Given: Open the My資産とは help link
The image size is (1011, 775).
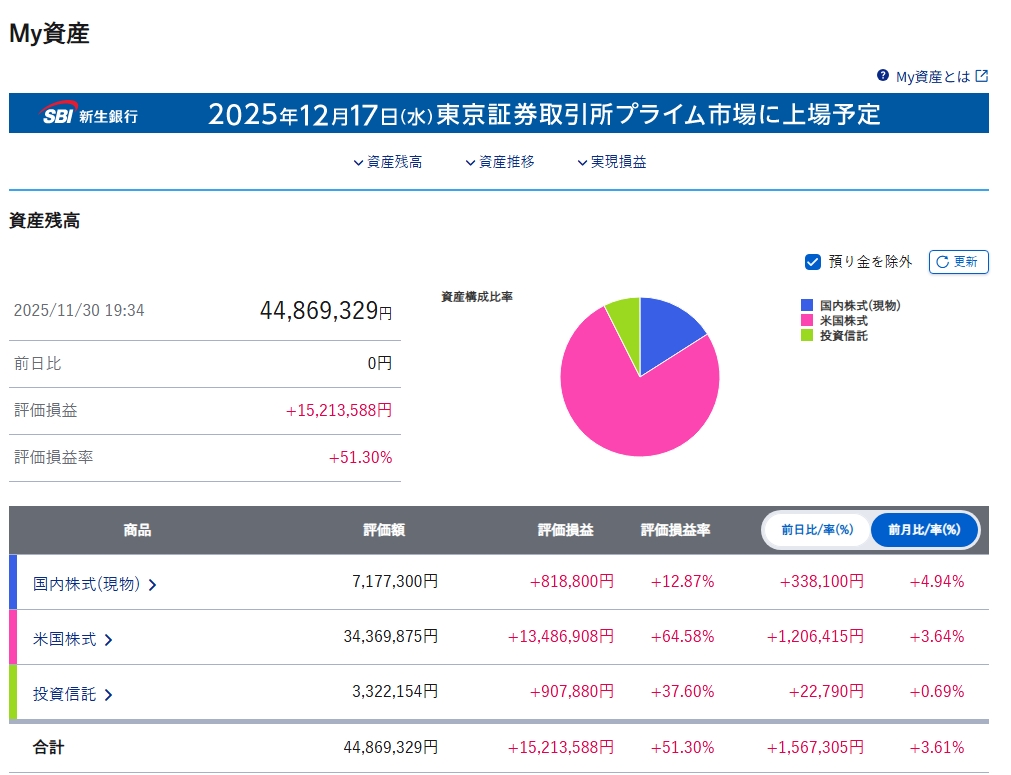Looking at the screenshot, I should click(932, 77).
